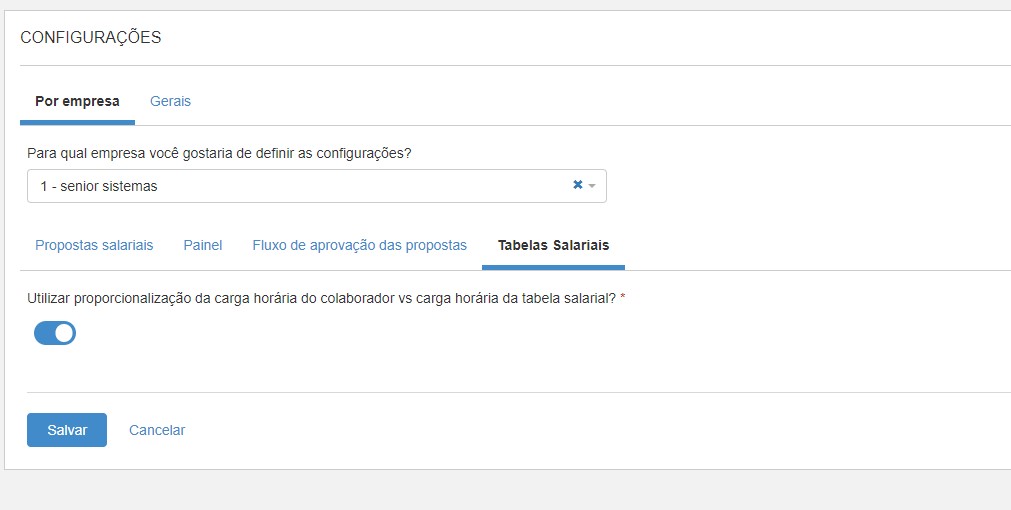This screenshot has height=510, width=1011.
Task: Open the company dropdown arrow
Action: pyautogui.click(x=592, y=186)
